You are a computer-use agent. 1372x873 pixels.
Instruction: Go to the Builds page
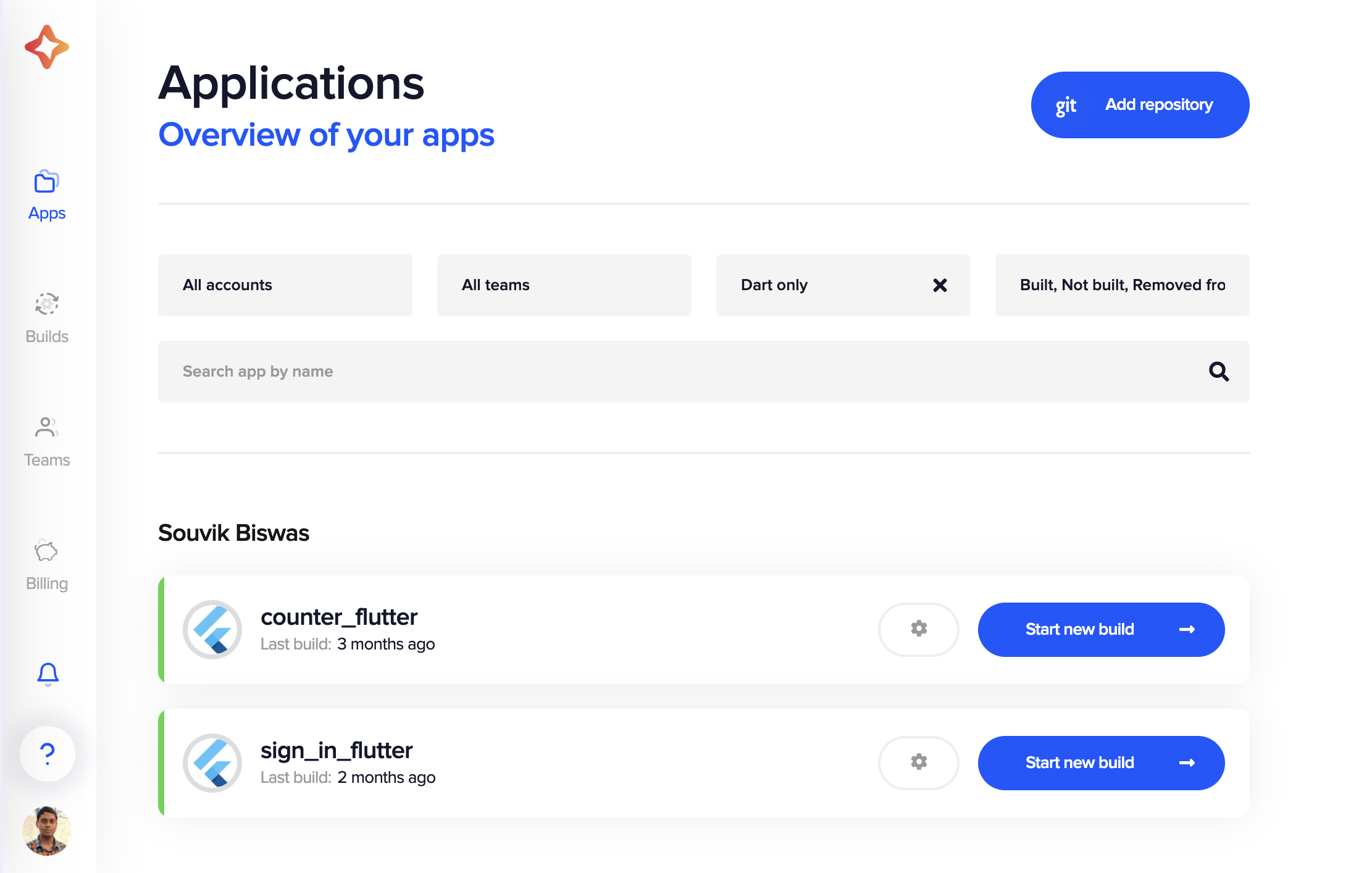[x=47, y=319]
